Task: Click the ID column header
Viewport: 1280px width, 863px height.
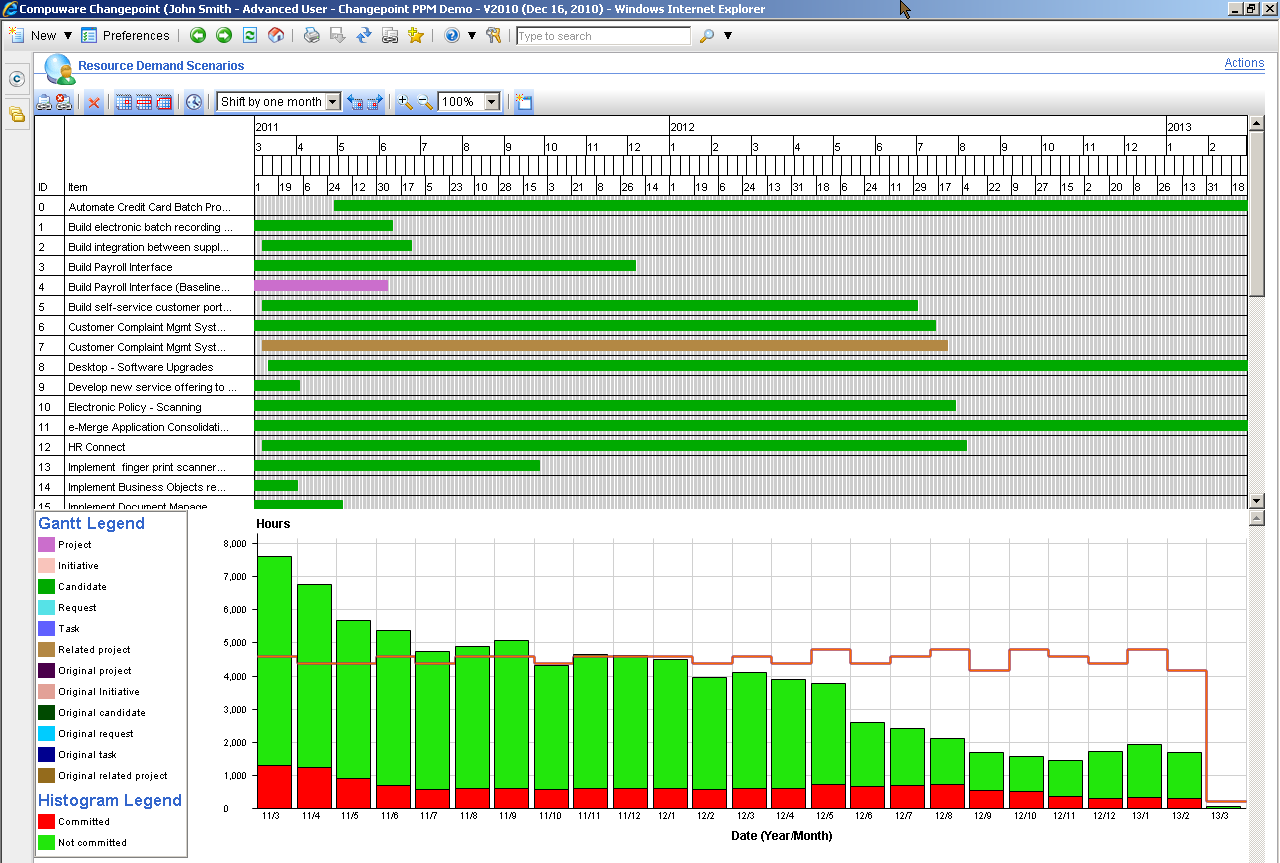Action: [x=43, y=187]
